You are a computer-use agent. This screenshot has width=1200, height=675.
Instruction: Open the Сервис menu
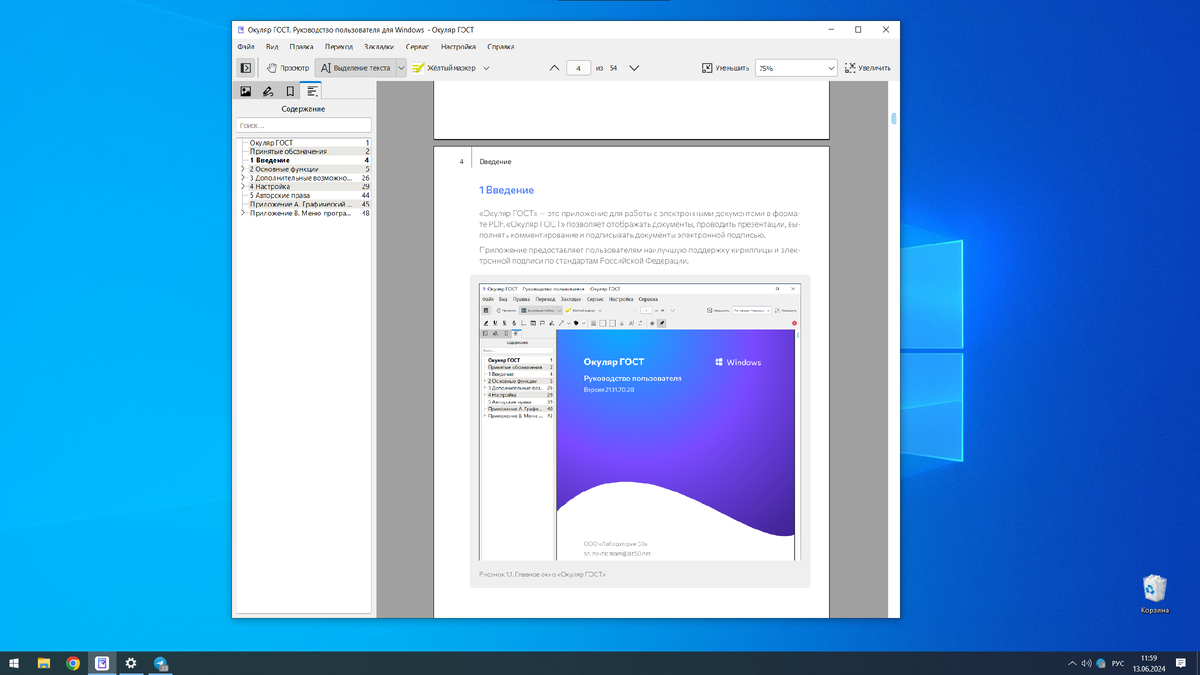(417, 46)
